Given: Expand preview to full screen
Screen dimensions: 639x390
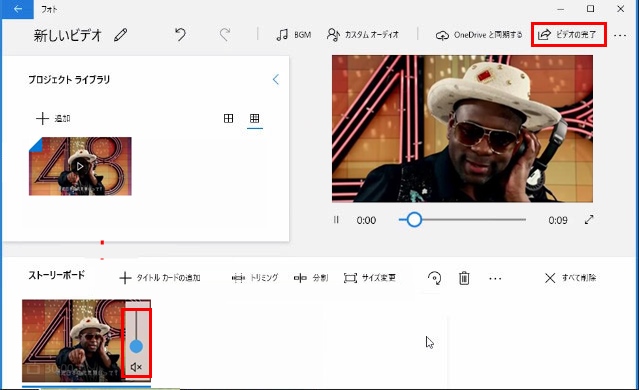Looking at the screenshot, I should pos(589,220).
